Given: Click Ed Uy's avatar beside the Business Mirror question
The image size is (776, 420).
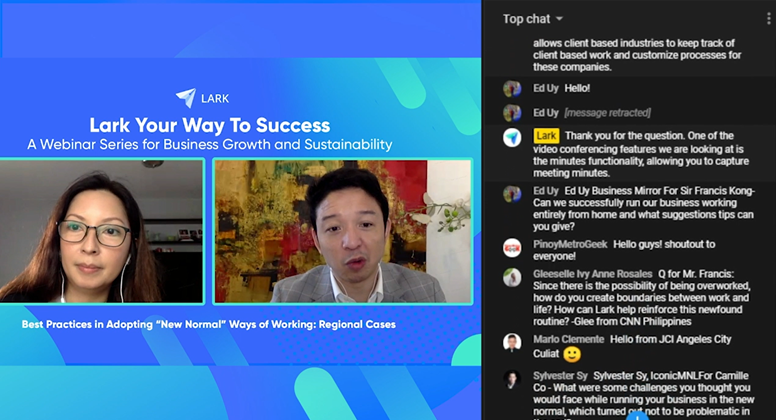Looking at the screenshot, I should click(512, 193).
